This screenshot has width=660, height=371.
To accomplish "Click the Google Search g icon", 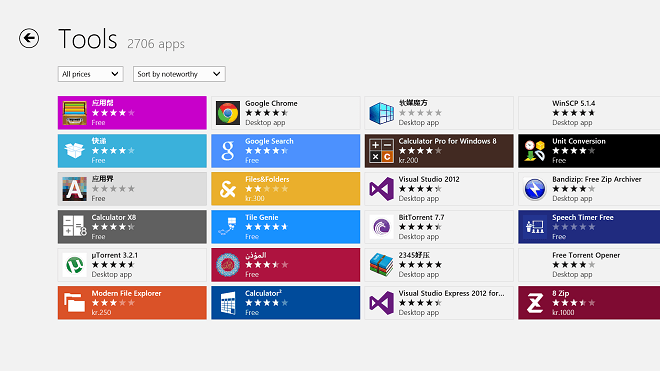I will 228,151.
